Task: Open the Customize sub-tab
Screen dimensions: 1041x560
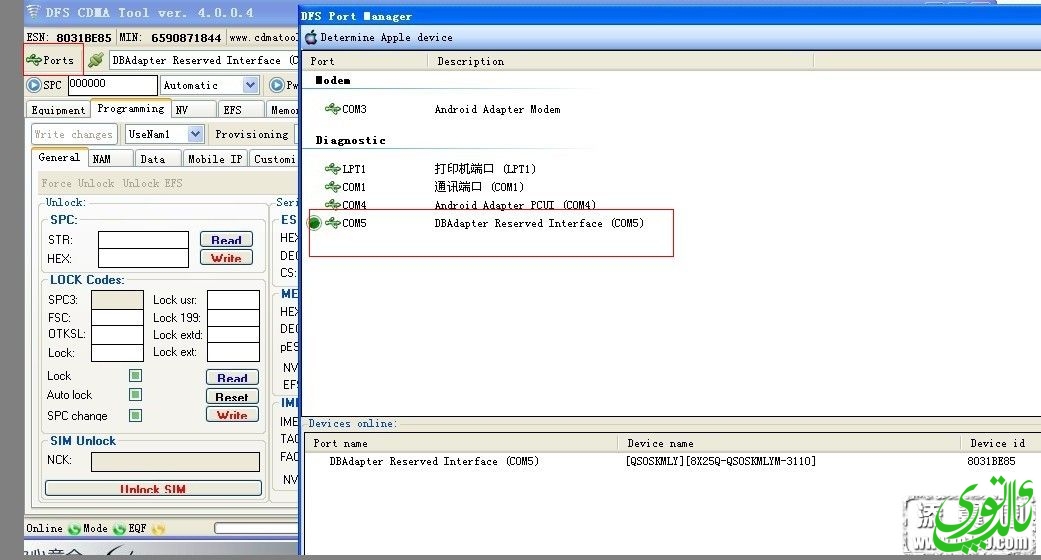Action: coord(274,159)
